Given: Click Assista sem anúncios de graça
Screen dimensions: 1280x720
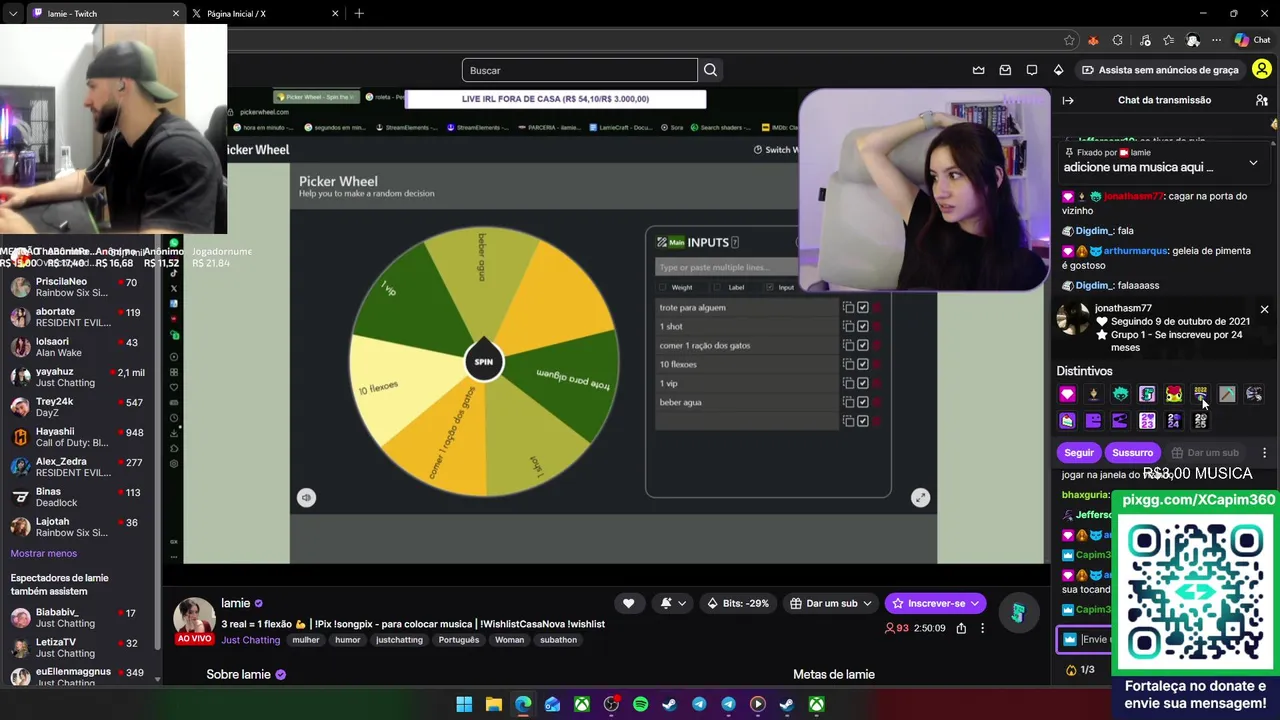Looking at the screenshot, I should coord(1160,70).
